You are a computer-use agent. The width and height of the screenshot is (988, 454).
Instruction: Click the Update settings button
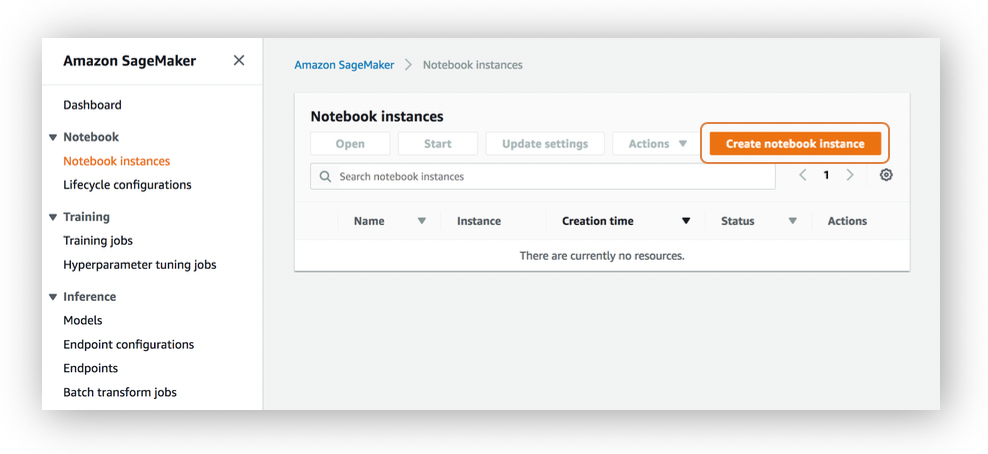[x=545, y=144]
